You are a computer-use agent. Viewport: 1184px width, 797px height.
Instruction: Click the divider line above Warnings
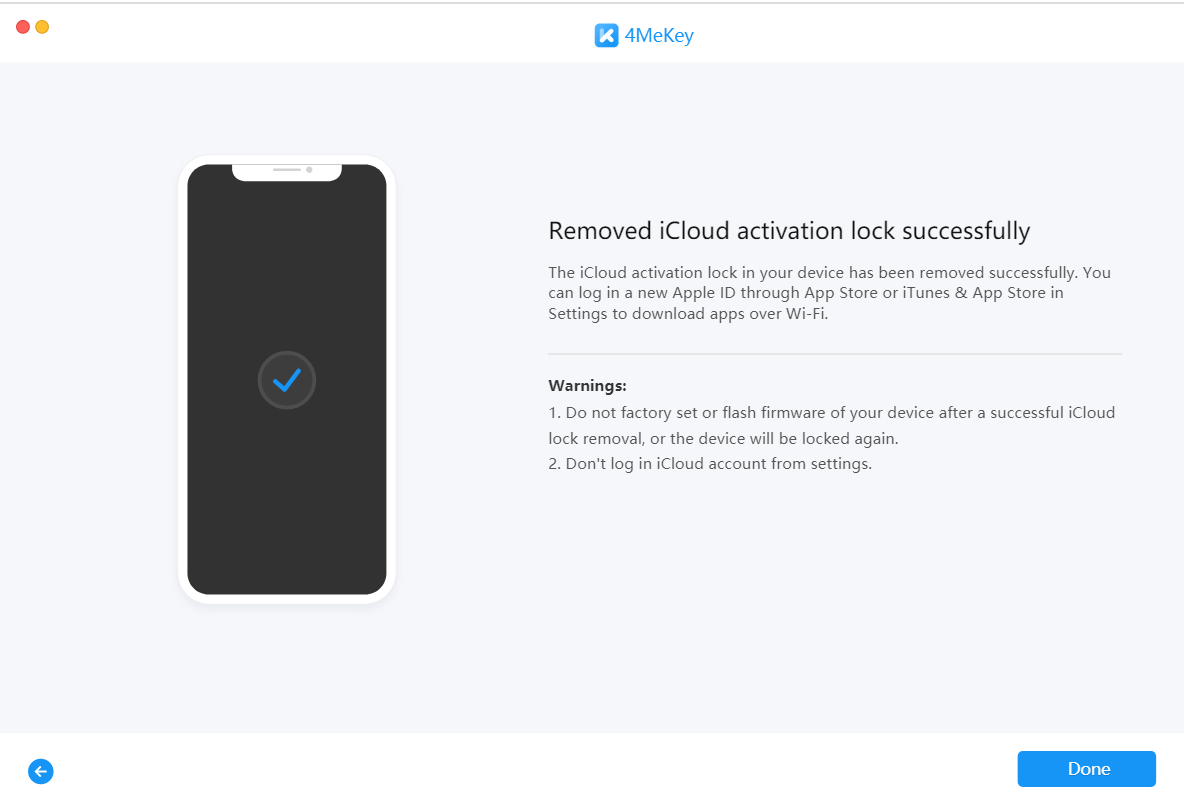pyautogui.click(x=834, y=354)
